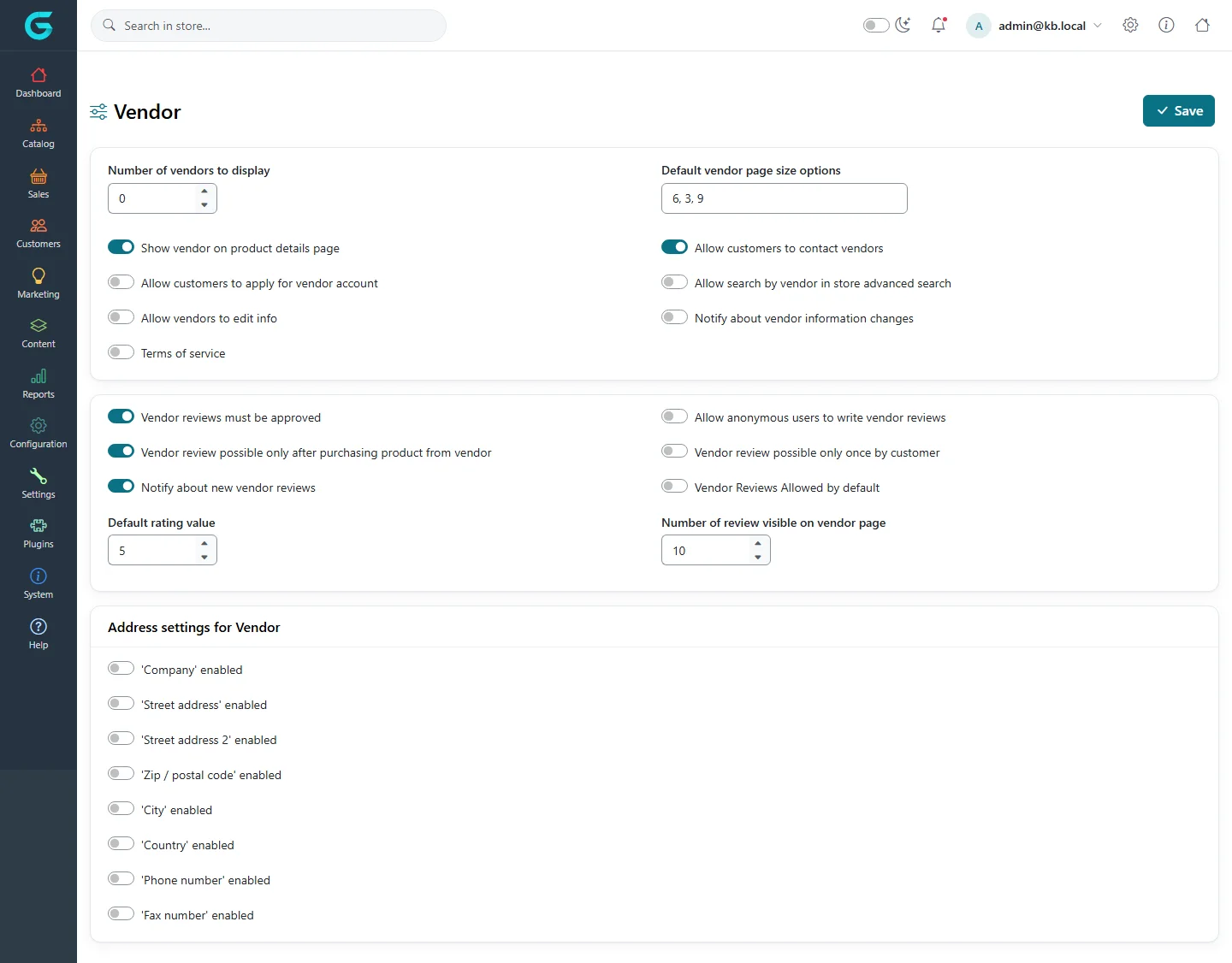The image size is (1232, 963).
Task: Enable Terms of service toggle
Action: coord(121,352)
